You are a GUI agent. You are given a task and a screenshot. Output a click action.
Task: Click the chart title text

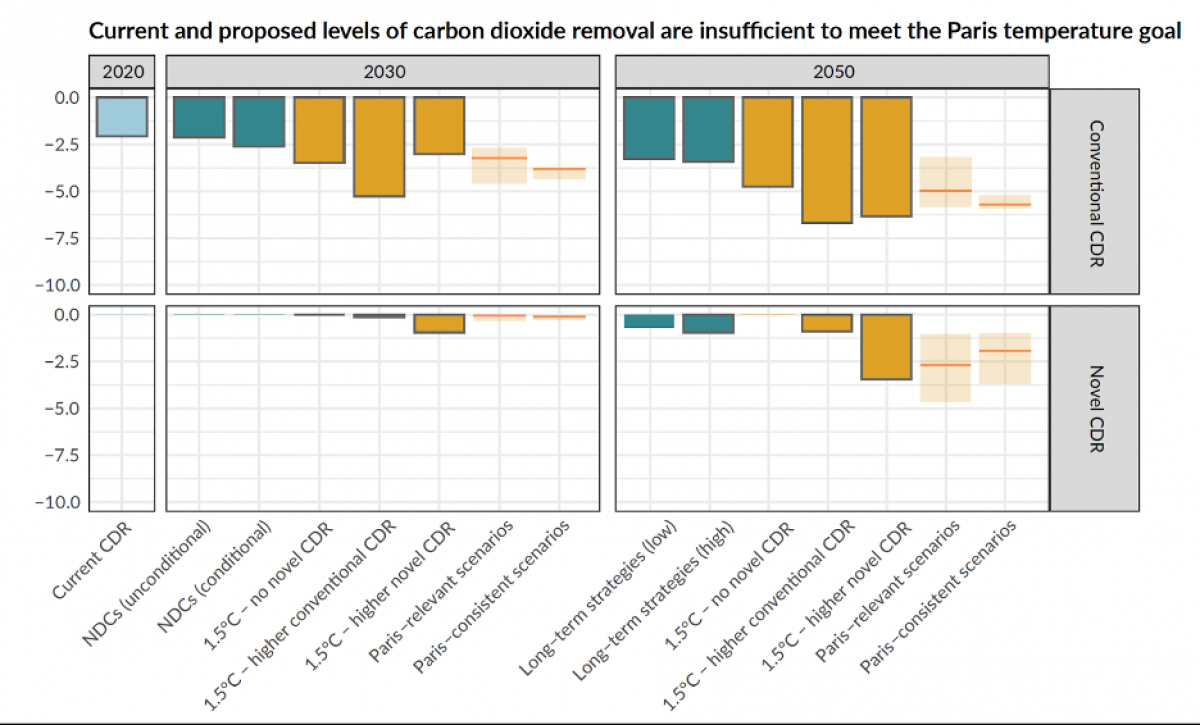(635, 30)
